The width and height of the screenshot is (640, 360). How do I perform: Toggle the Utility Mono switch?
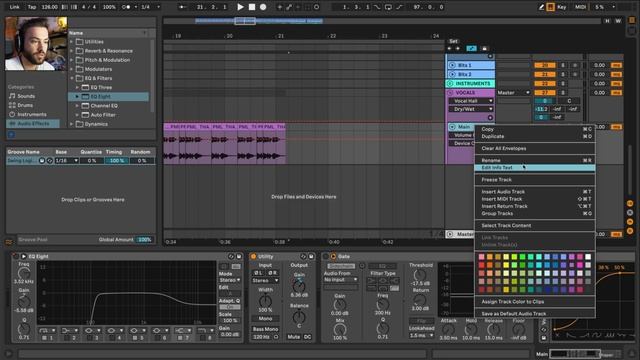pyautogui.click(x=265, y=318)
